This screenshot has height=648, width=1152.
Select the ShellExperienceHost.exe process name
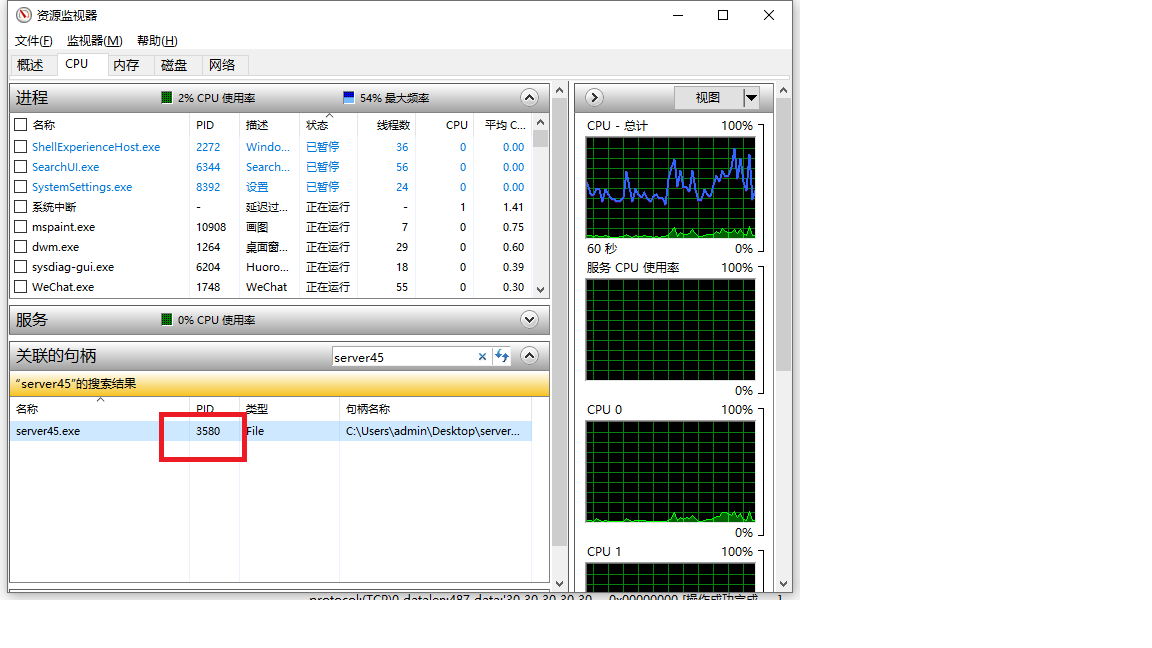[96, 147]
